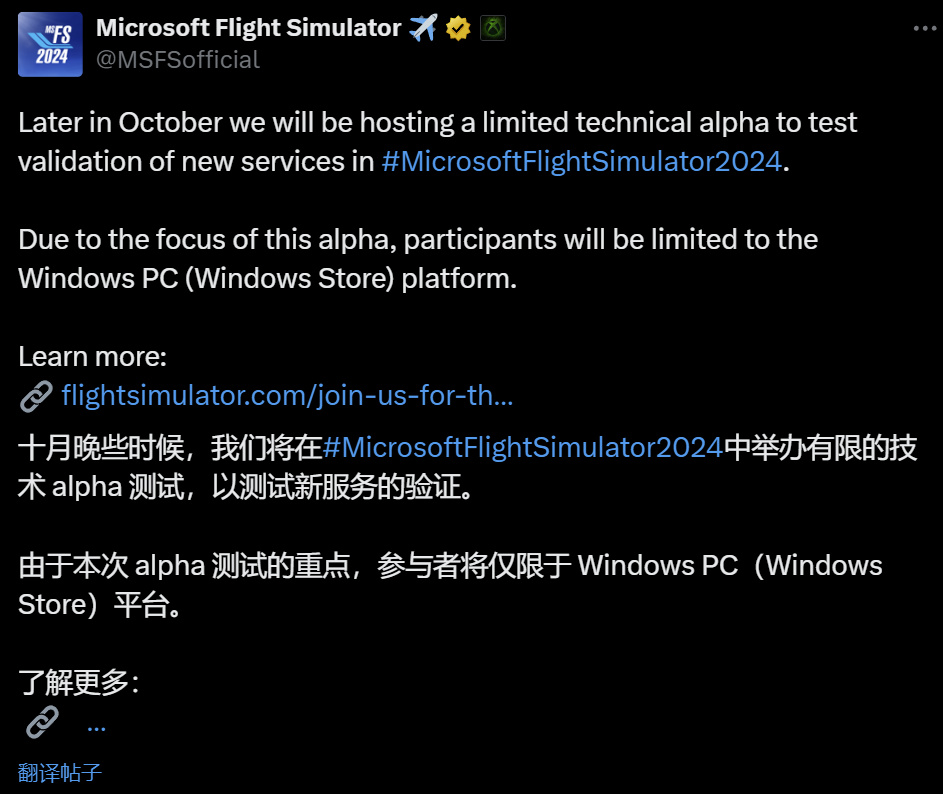The height and width of the screenshot is (794, 943).
Task: Click the MSFS 2024 profile avatar
Action: (51, 45)
